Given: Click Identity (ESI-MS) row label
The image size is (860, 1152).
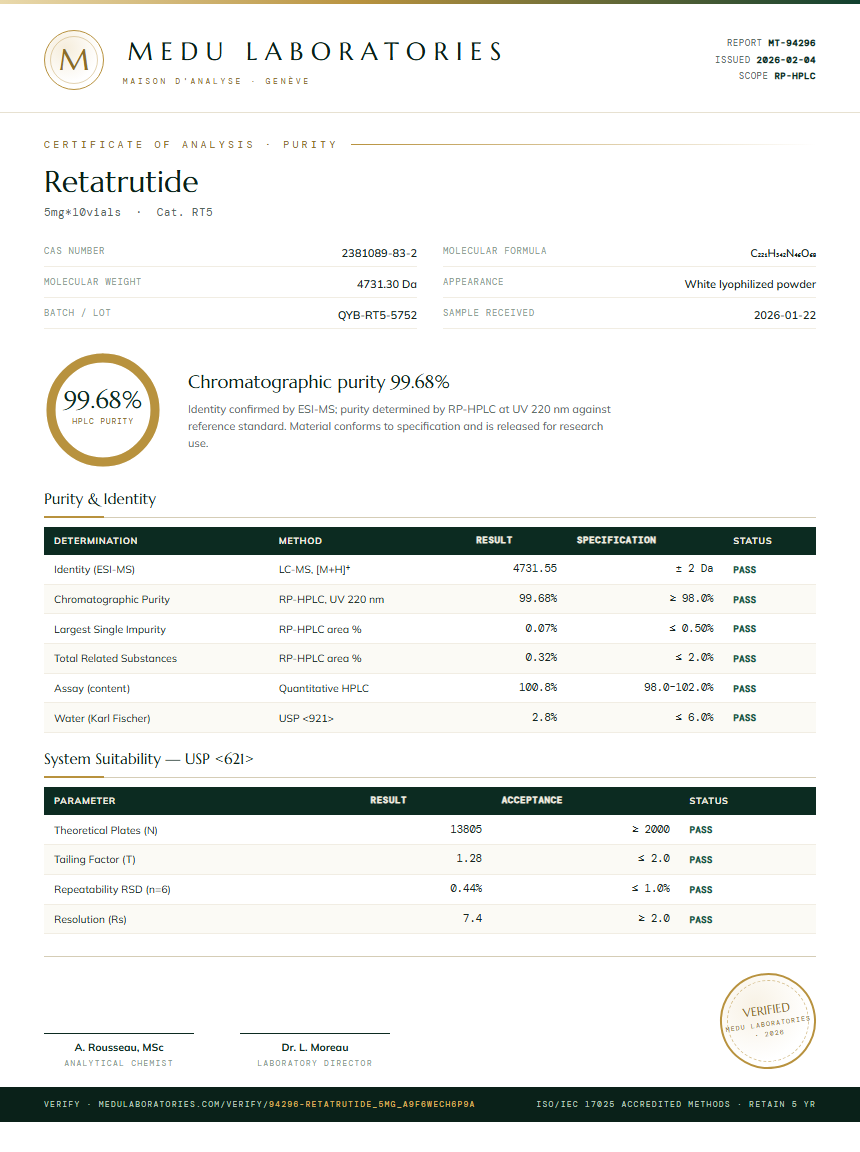Looking at the screenshot, I should pyautogui.click(x=94, y=569).
